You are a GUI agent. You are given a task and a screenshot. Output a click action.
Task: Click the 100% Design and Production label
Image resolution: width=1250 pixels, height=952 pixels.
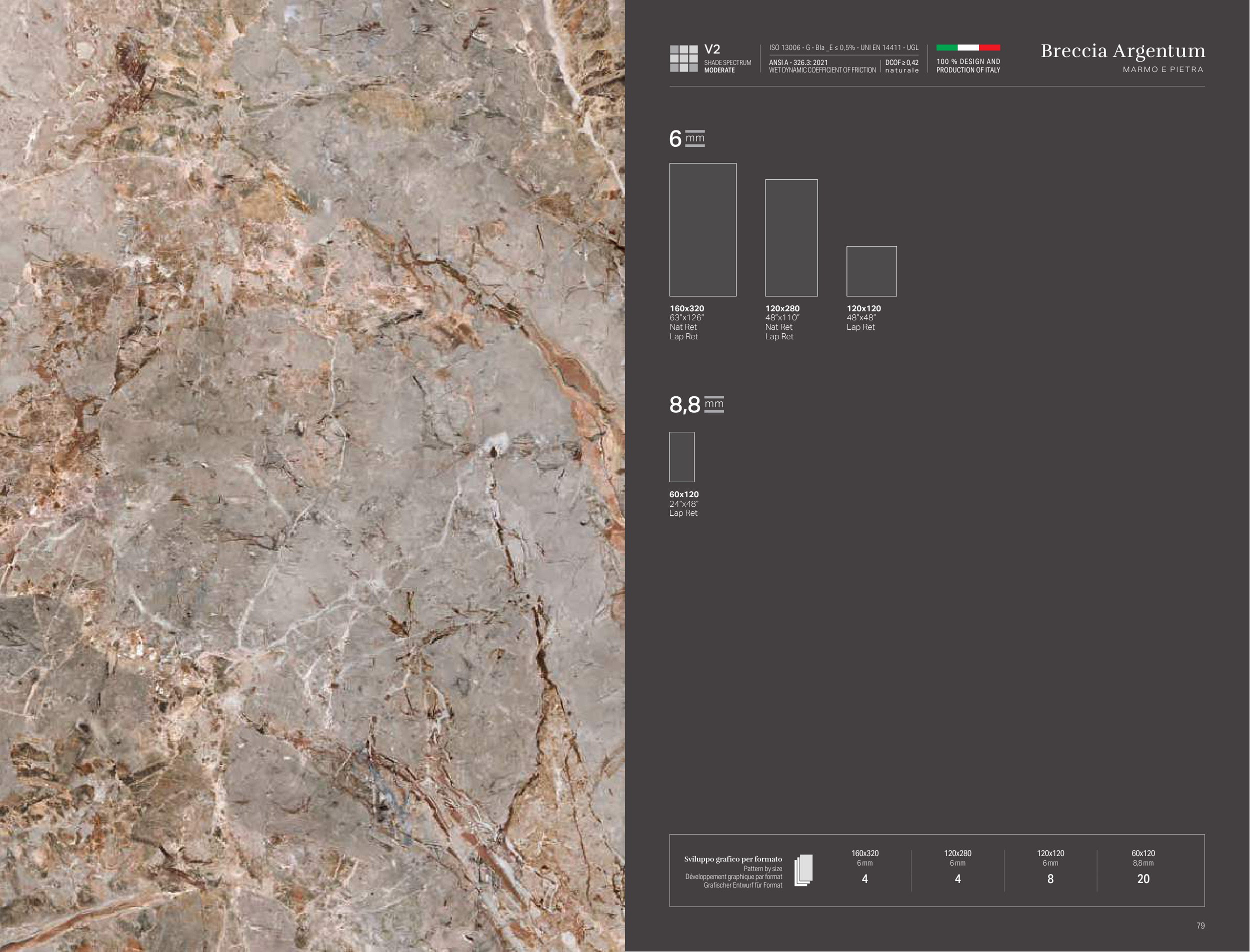[x=967, y=66]
